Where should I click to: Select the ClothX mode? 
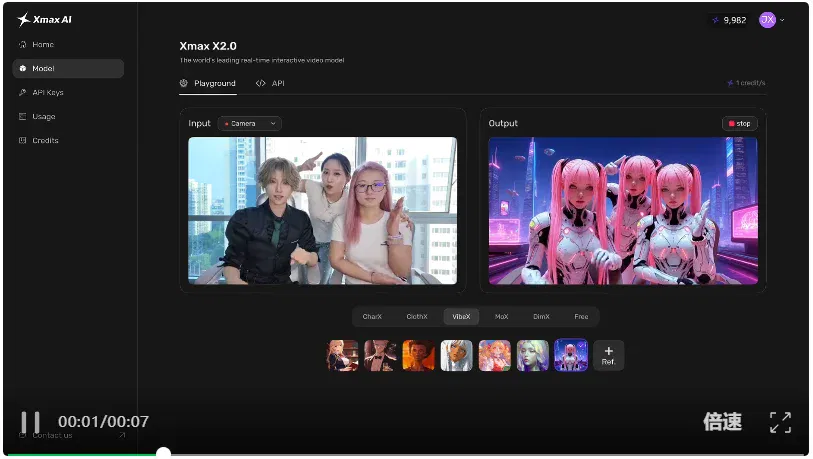(x=417, y=317)
